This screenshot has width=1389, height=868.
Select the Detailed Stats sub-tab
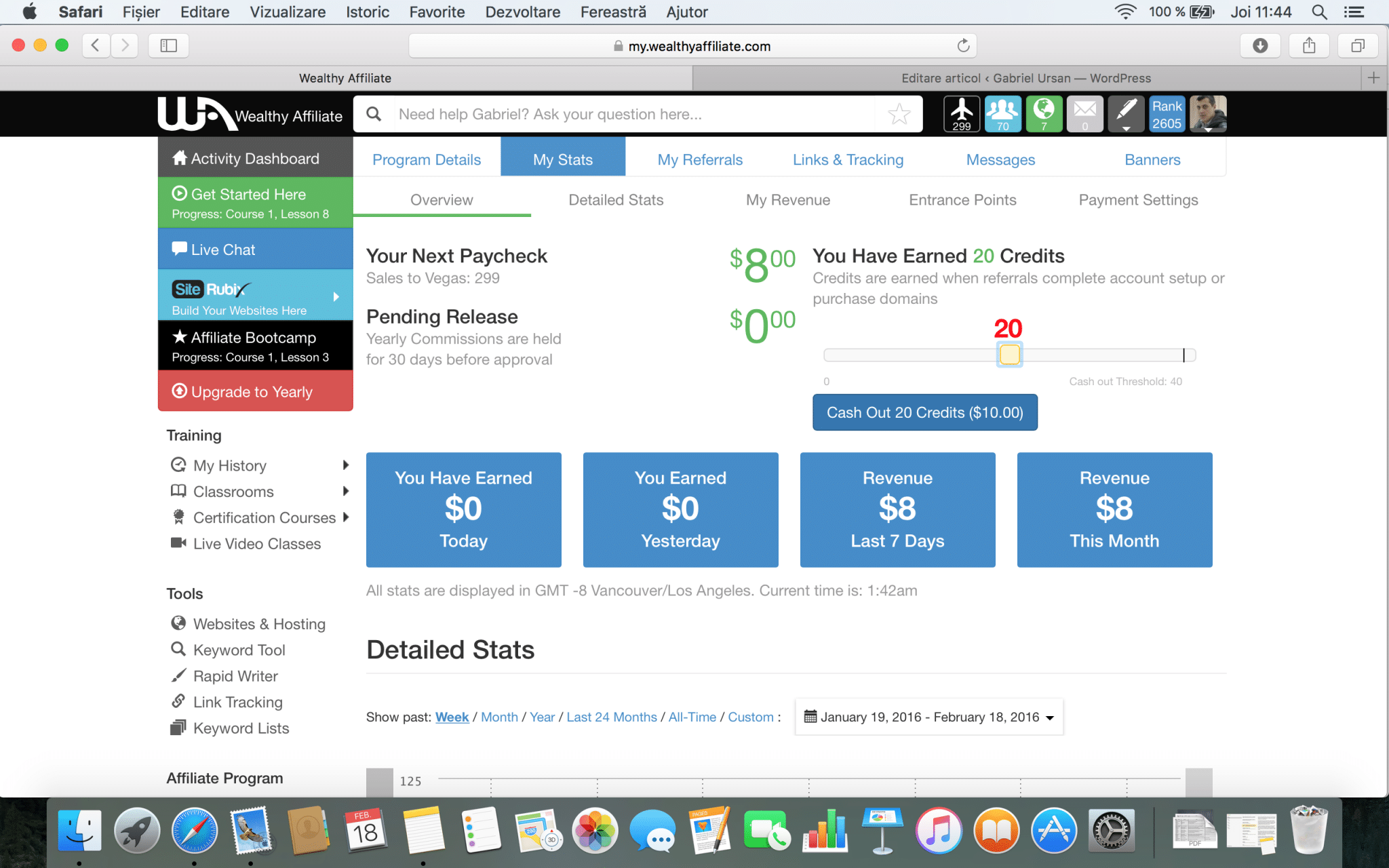[616, 199]
